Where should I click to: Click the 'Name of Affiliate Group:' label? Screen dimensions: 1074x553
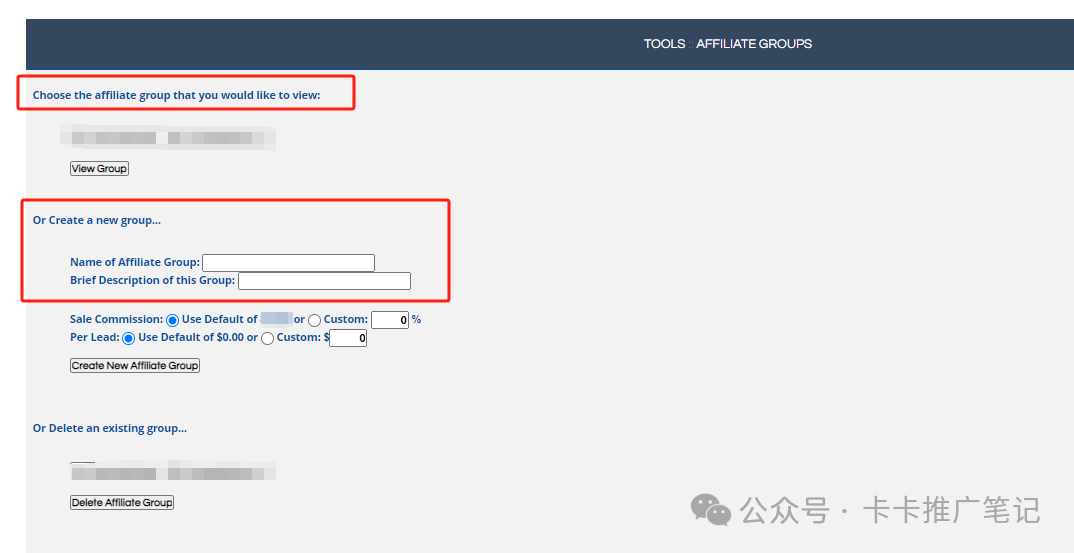click(x=134, y=263)
